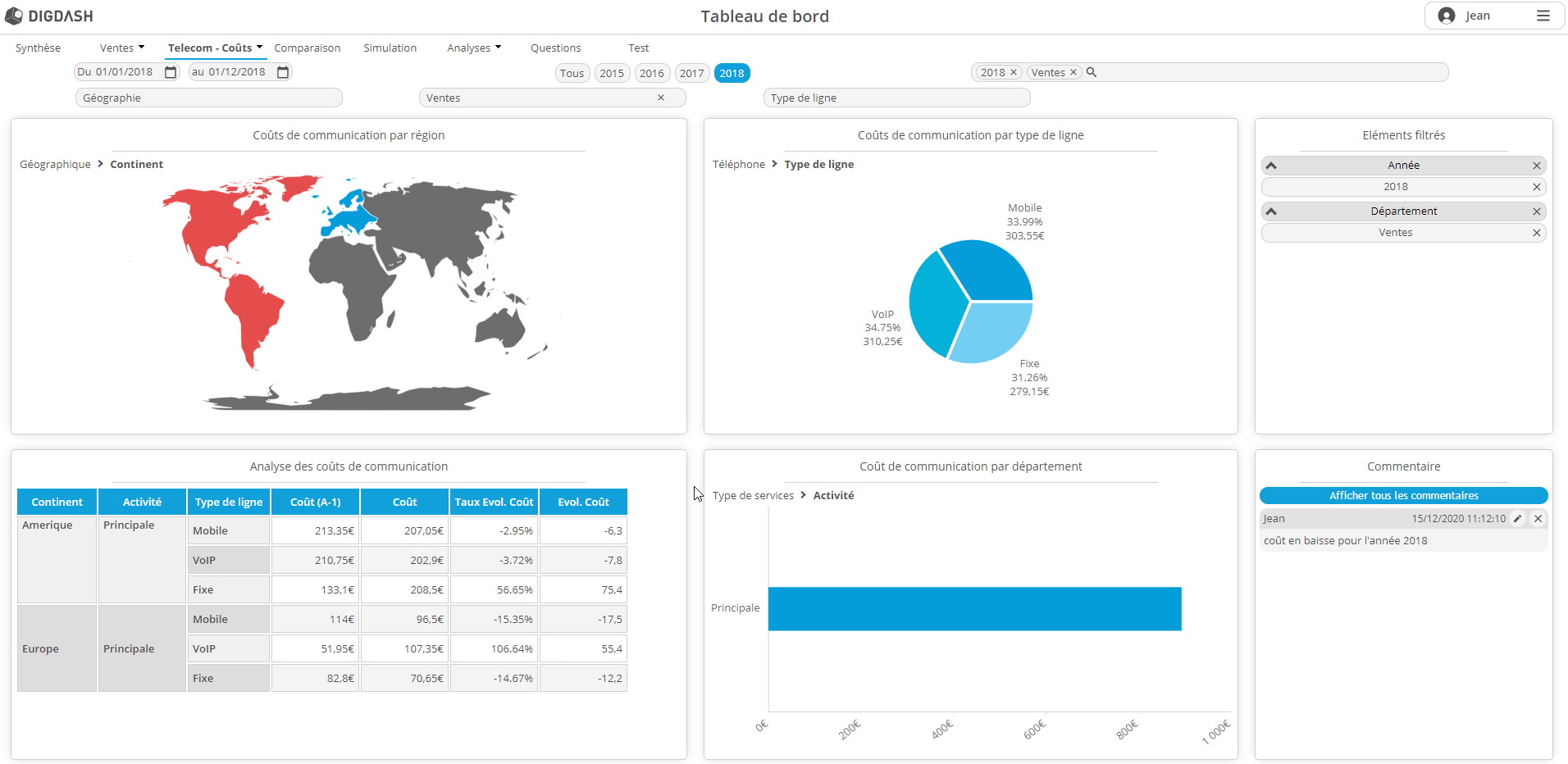Click the search magnifier icon
The height and width of the screenshot is (764, 1568).
click(1092, 72)
